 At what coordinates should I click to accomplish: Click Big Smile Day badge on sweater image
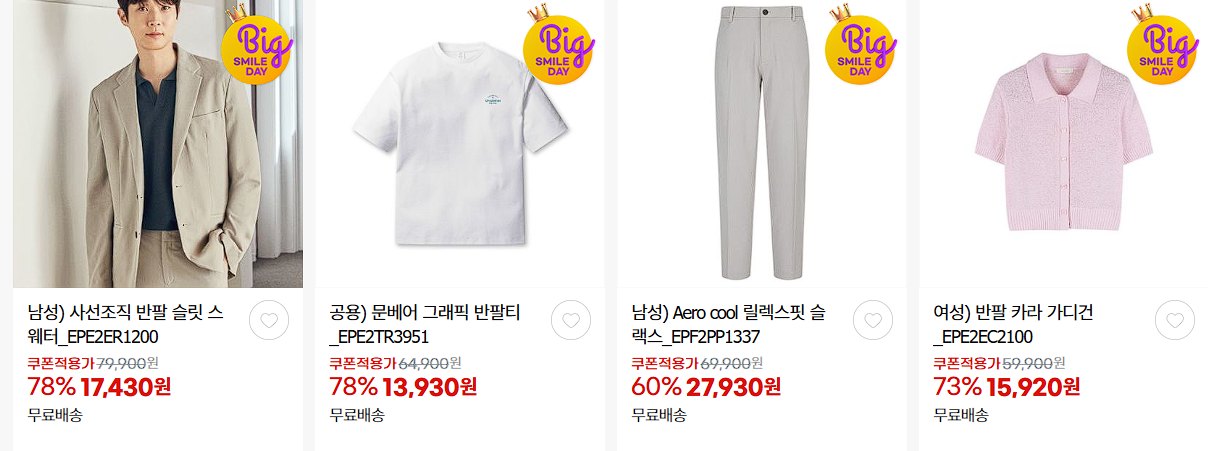[255, 46]
